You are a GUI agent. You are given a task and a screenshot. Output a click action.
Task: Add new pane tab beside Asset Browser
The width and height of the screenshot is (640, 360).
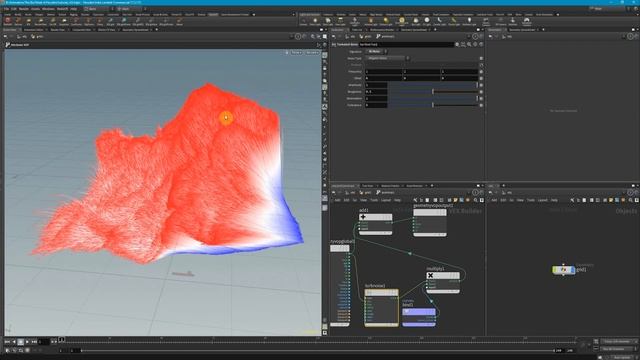coord(432,186)
